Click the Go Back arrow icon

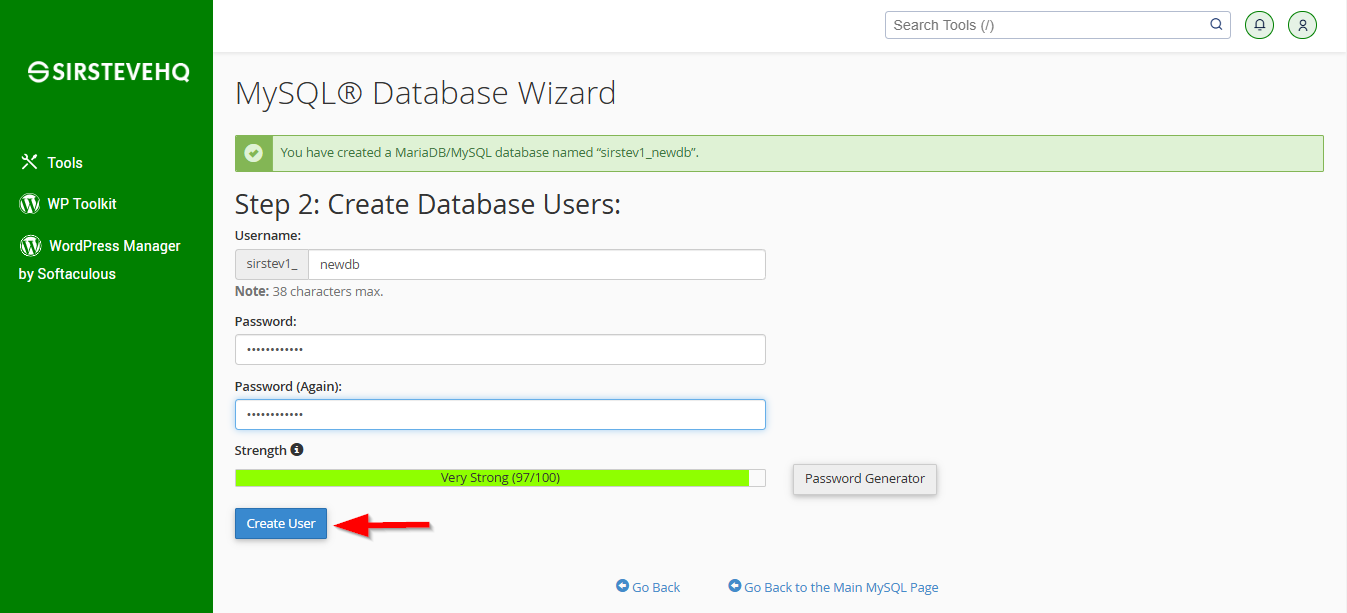[x=622, y=586]
